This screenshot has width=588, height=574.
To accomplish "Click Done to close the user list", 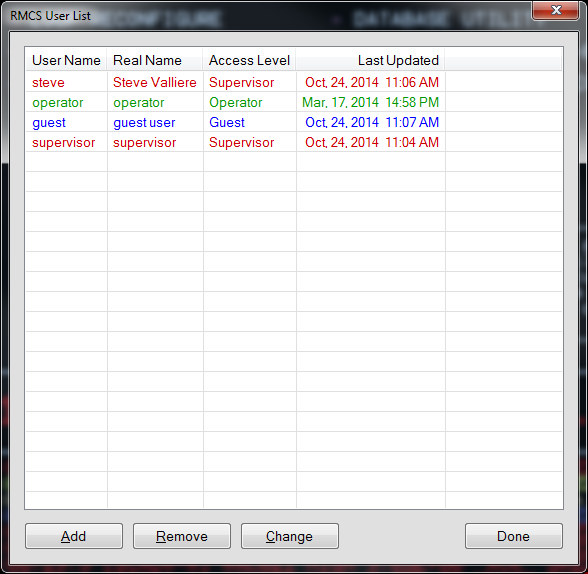I will [x=514, y=536].
